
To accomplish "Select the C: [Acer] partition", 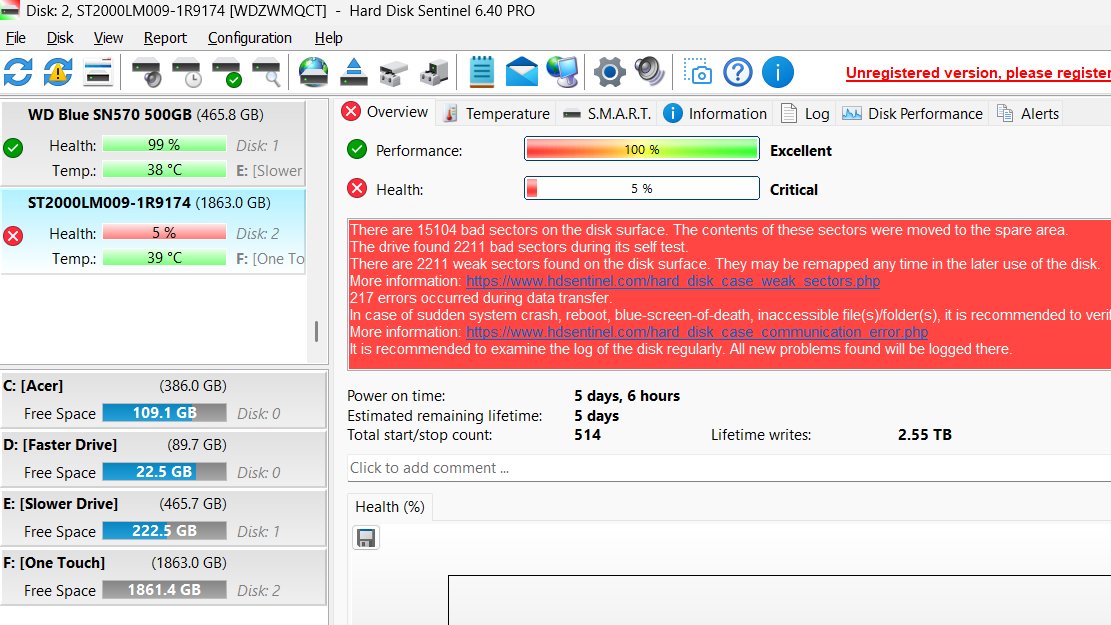I will point(164,399).
